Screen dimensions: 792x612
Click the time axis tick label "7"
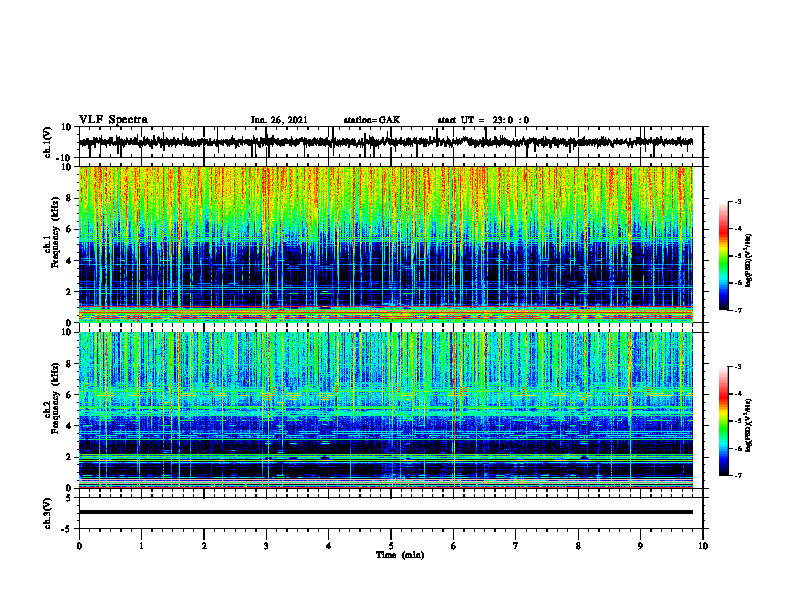(x=516, y=546)
